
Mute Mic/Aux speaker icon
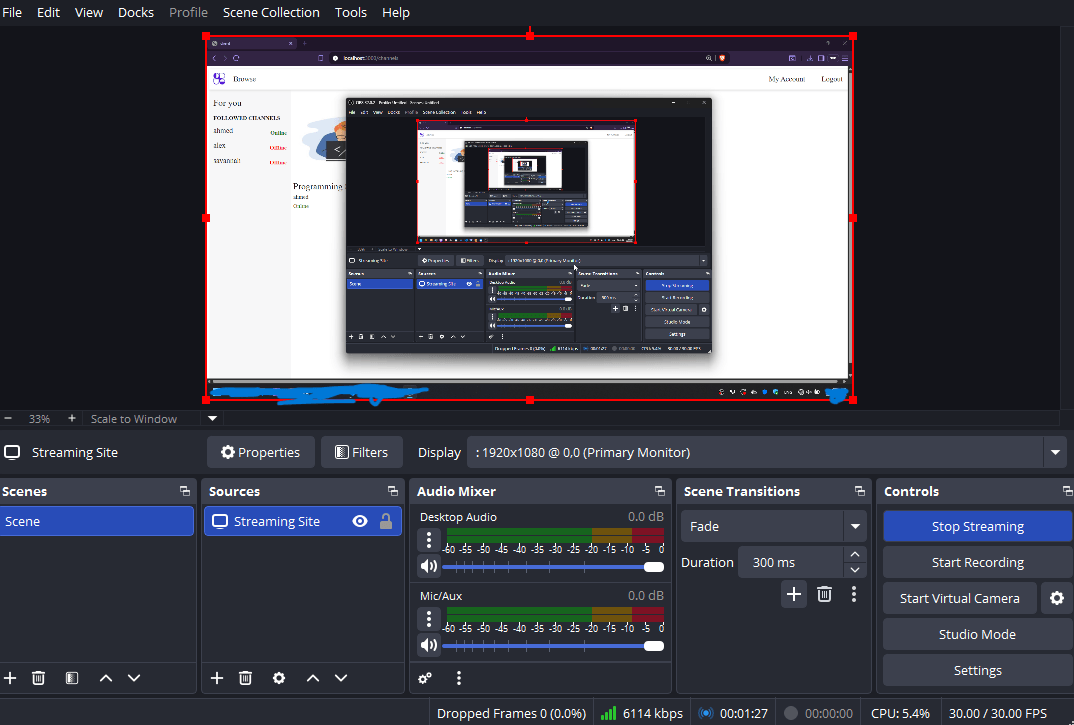pos(429,645)
